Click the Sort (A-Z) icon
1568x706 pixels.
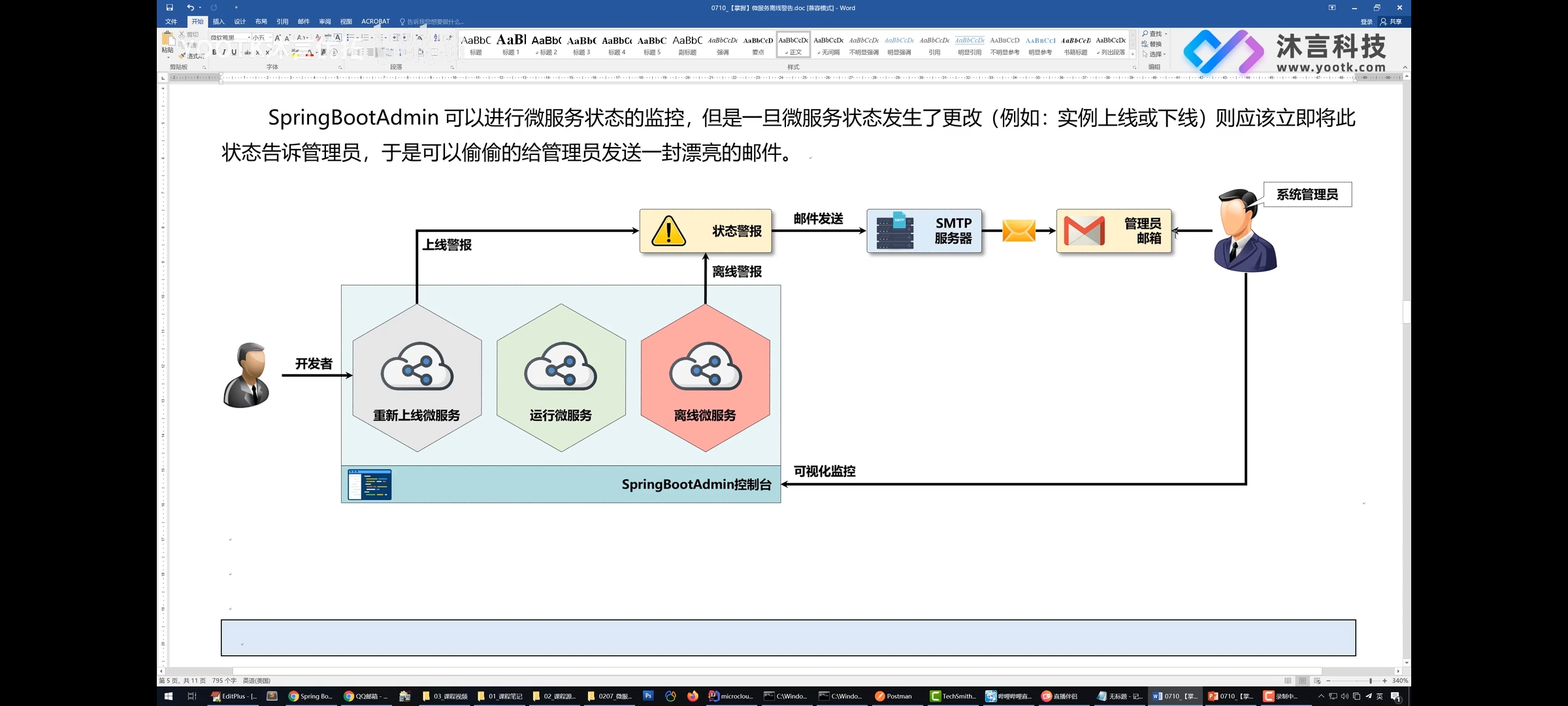[x=436, y=38]
